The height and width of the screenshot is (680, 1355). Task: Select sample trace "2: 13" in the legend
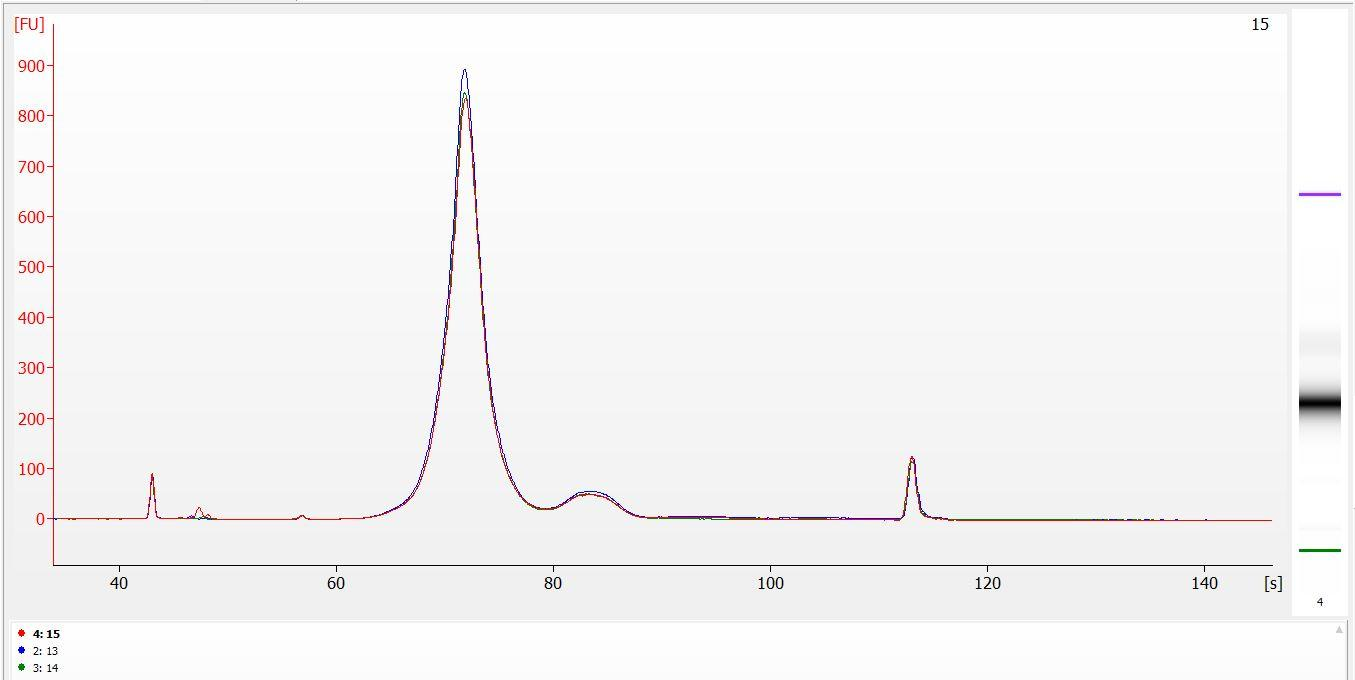coord(44,650)
